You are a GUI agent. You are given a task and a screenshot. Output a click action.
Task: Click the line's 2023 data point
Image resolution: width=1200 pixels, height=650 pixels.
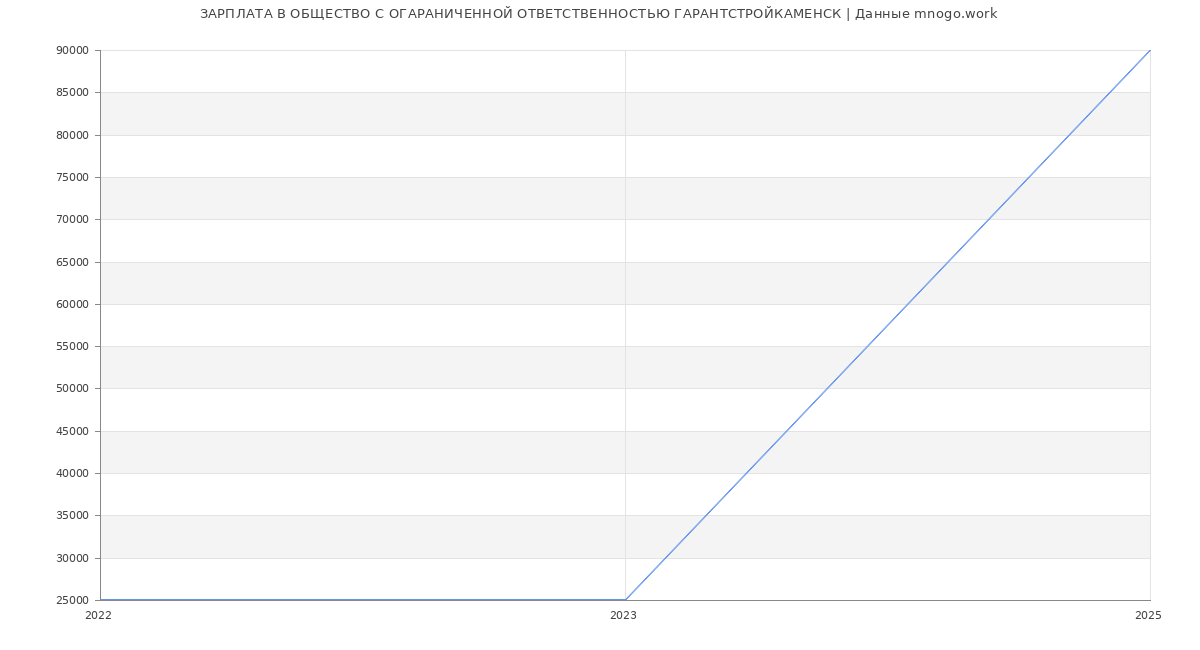[625, 600]
